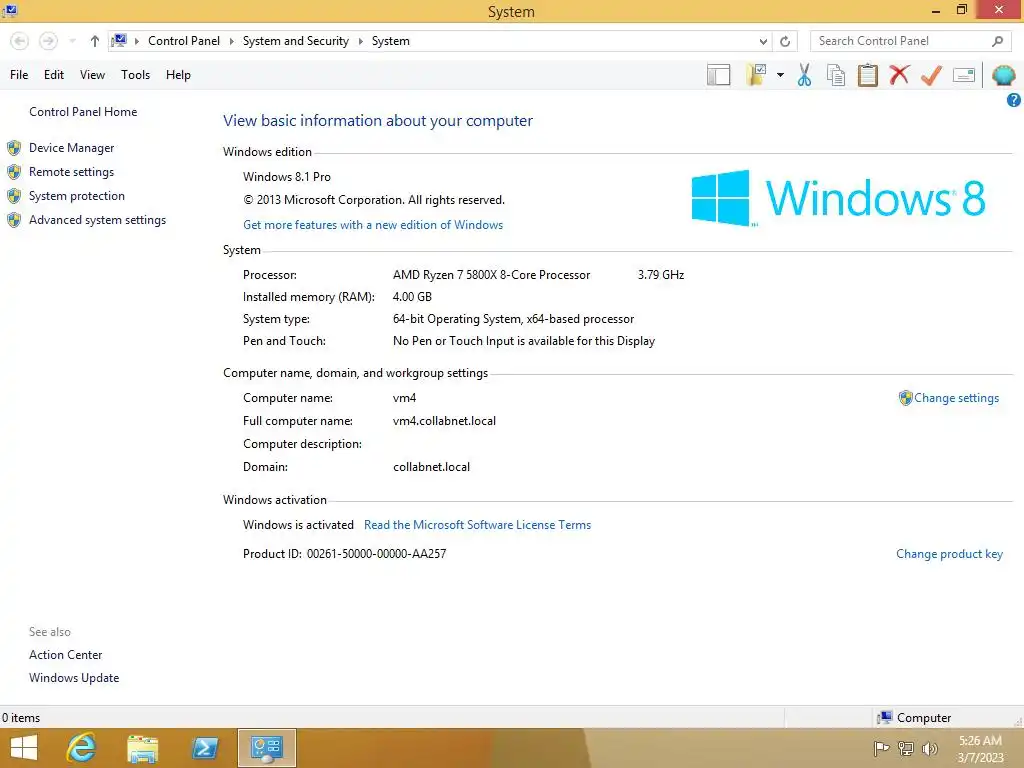Open the File menu
1024x768 pixels.
pos(19,74)
